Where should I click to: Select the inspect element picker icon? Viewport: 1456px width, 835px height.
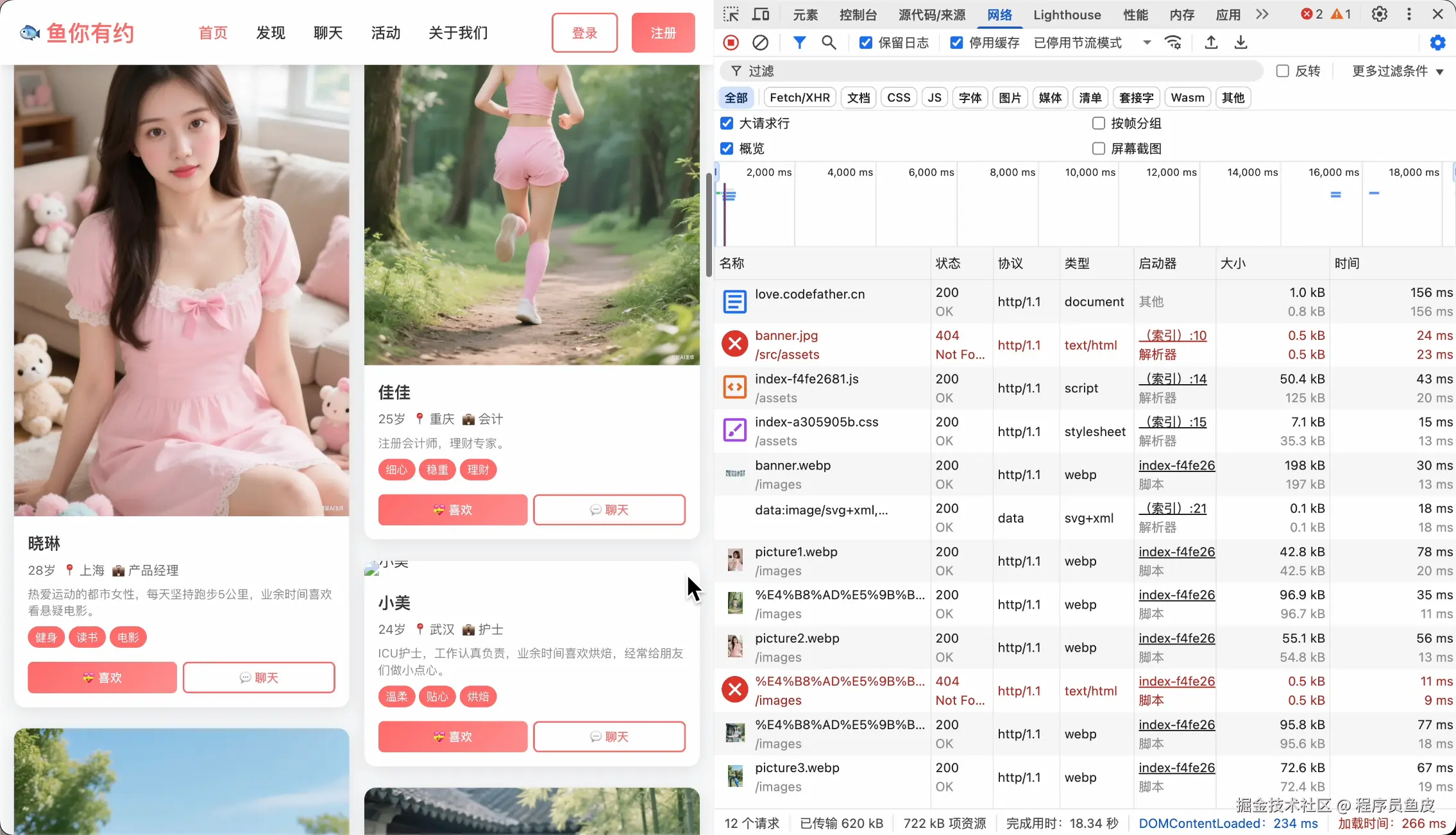(731, 14)
